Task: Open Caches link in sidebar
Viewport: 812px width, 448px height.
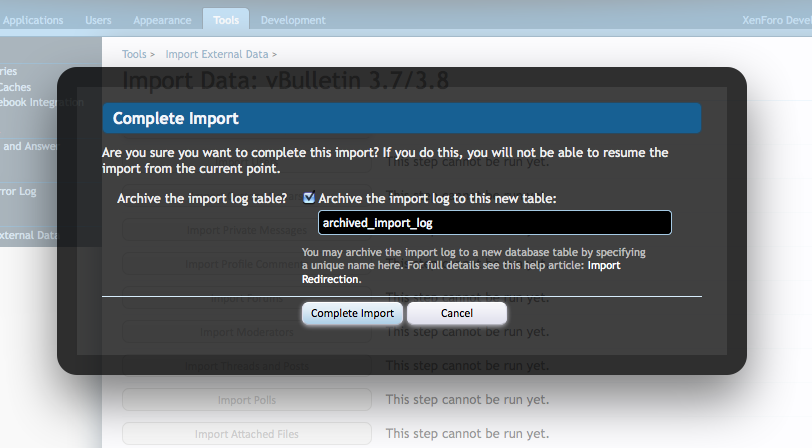Action: [16, 87]
